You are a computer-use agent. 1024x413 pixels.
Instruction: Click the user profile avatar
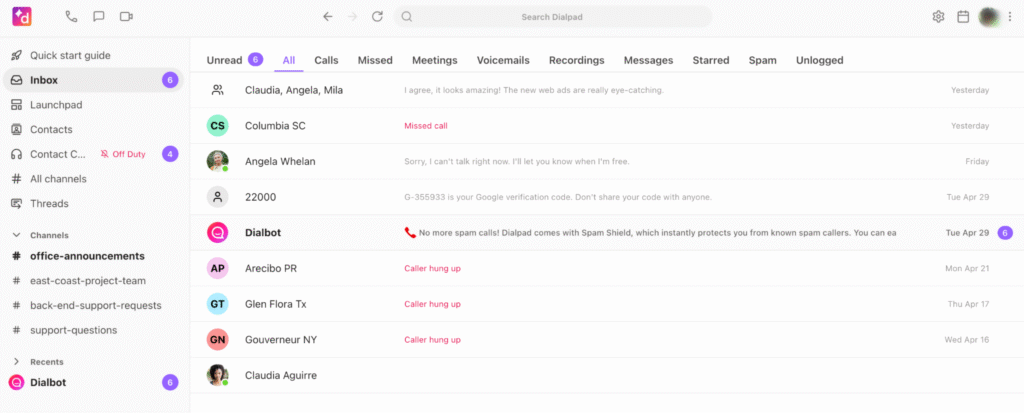tap(988, 17)
